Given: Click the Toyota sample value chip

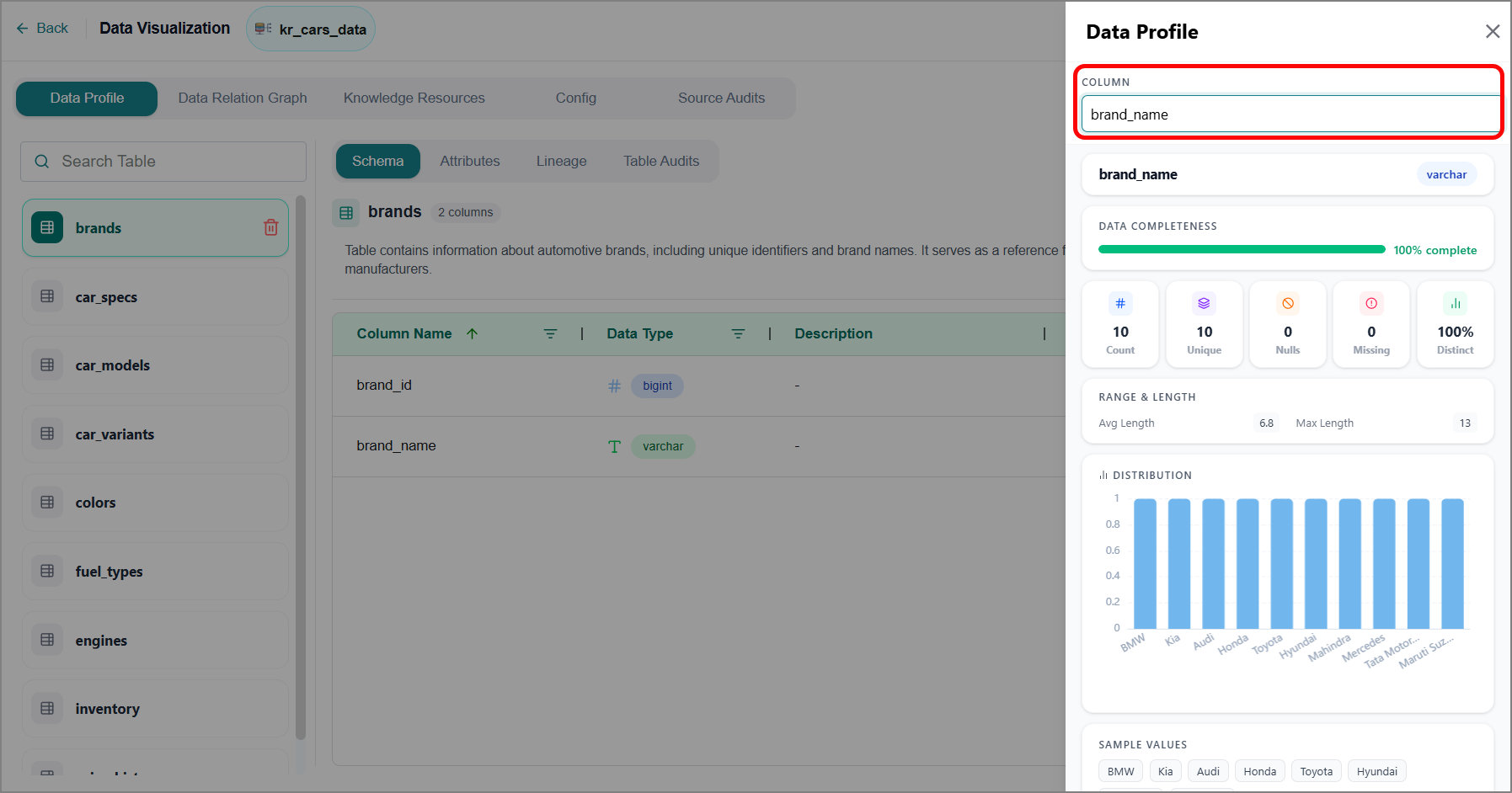Looking at the screenshot, I should coord(1316,771).
